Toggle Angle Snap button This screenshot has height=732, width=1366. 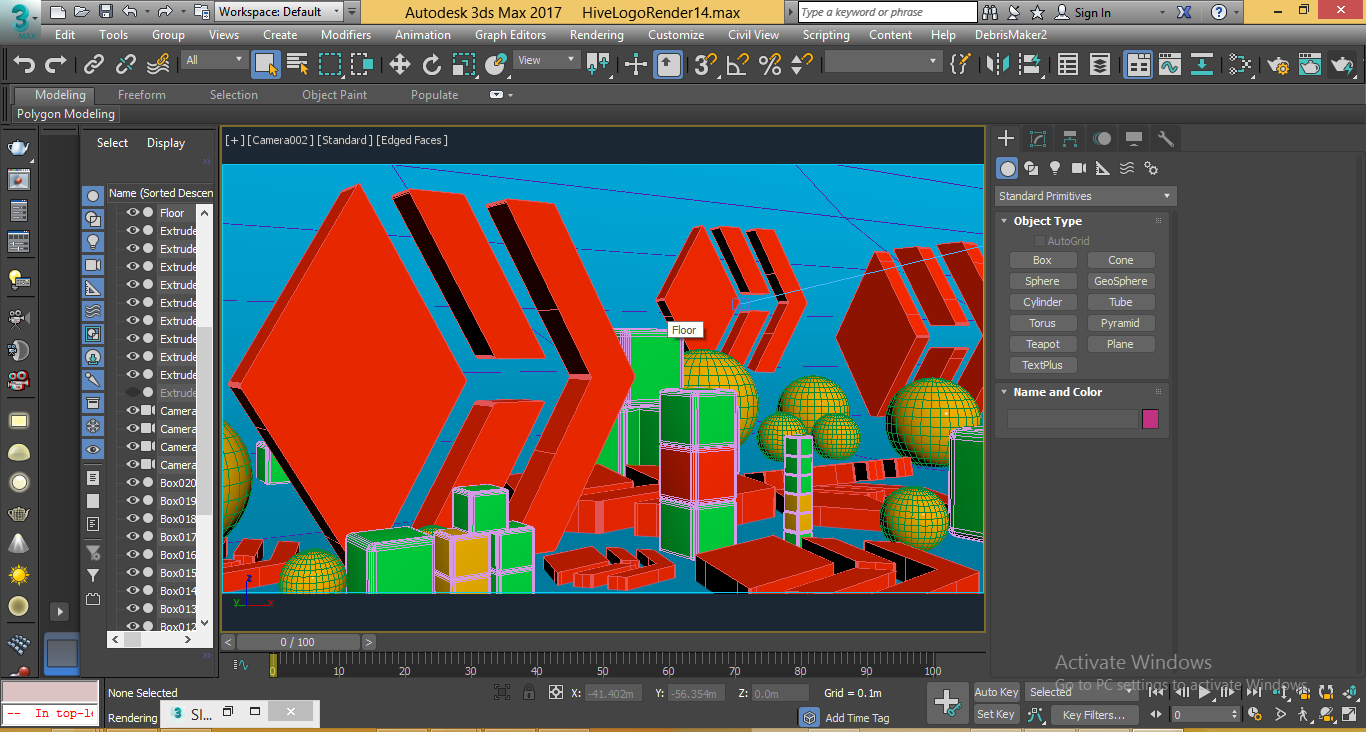pos(738,65)
